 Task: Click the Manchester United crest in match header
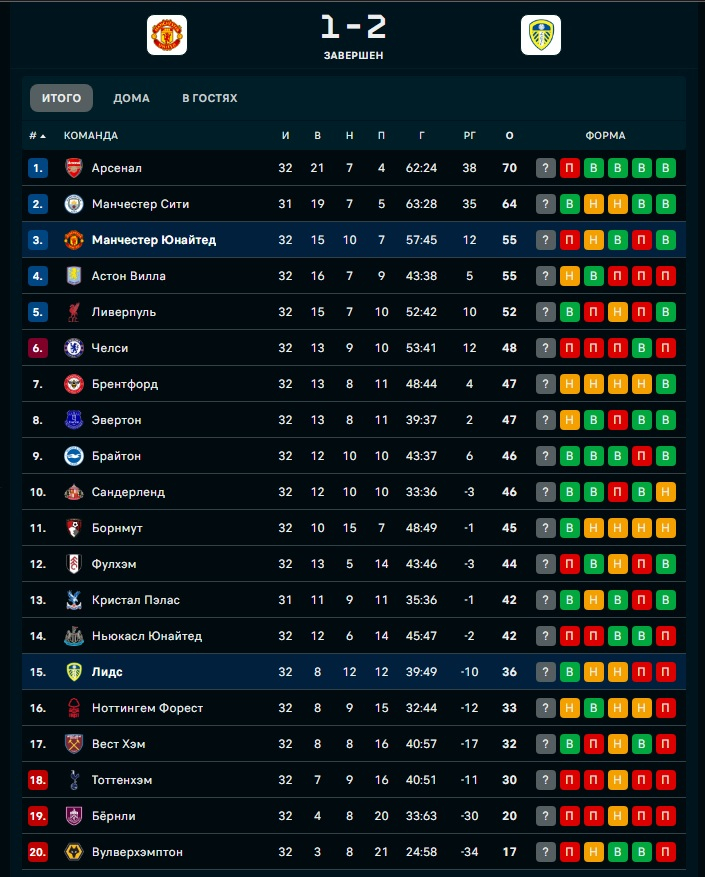[x=167, y=35]
